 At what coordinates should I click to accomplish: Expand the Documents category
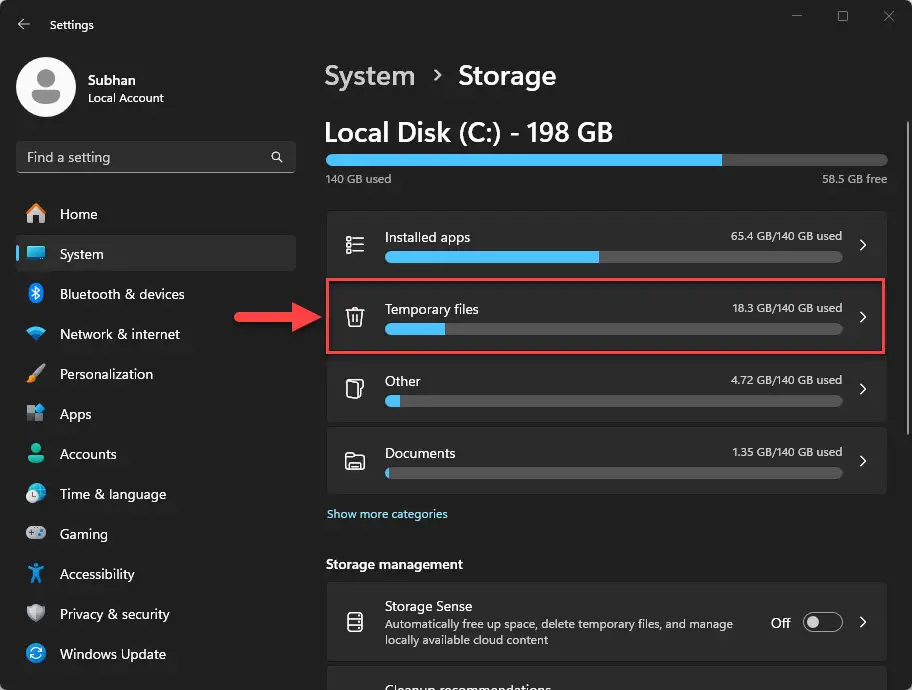point(862,460)
